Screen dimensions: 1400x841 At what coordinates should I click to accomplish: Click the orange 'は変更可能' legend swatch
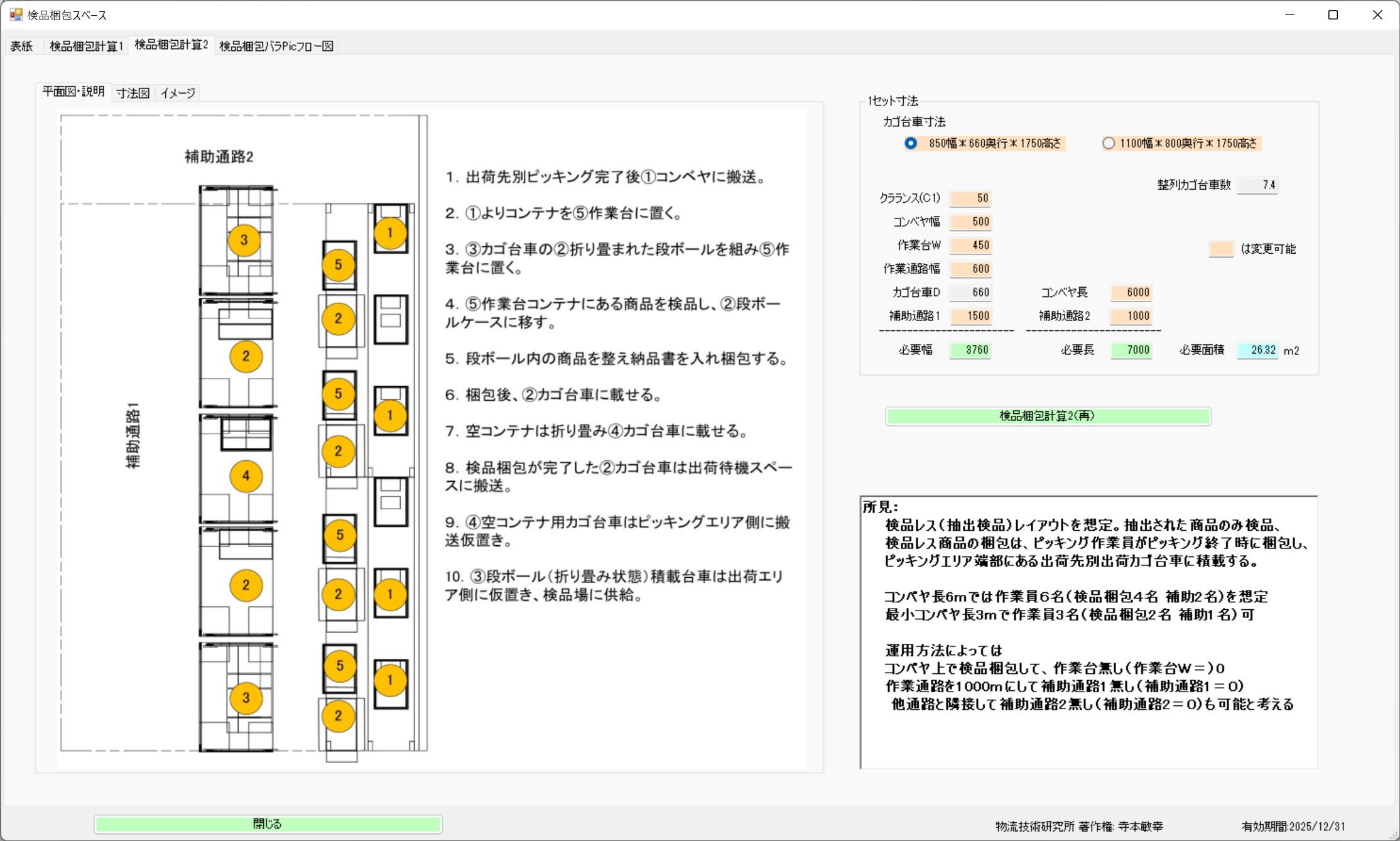[1220, 249]
